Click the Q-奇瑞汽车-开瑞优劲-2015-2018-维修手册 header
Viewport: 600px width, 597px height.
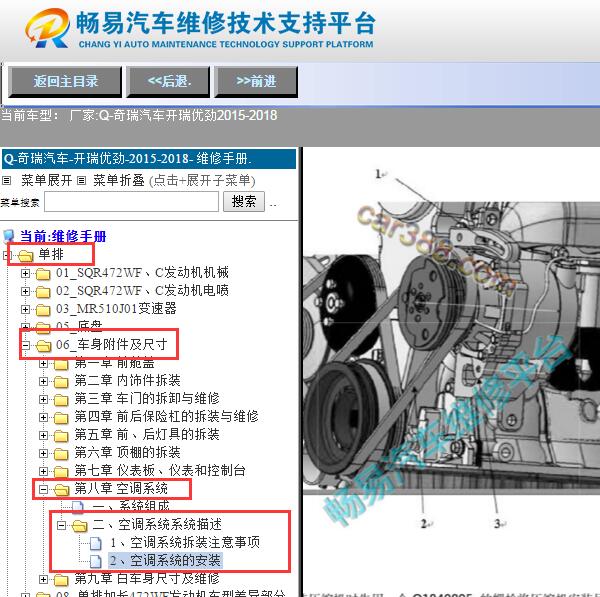(x=149, y=159)
